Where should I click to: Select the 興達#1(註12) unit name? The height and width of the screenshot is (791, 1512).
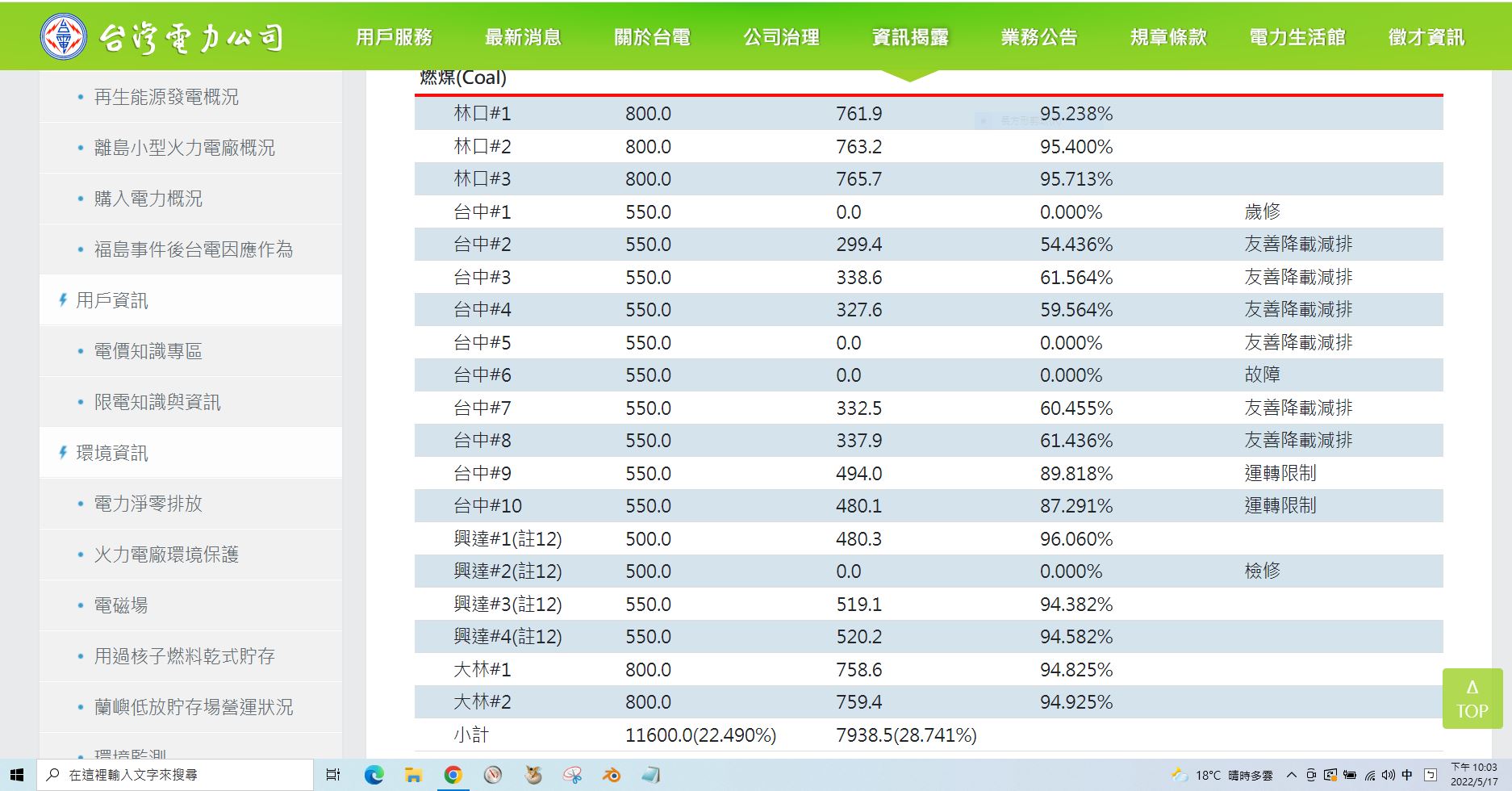[507, 539]
